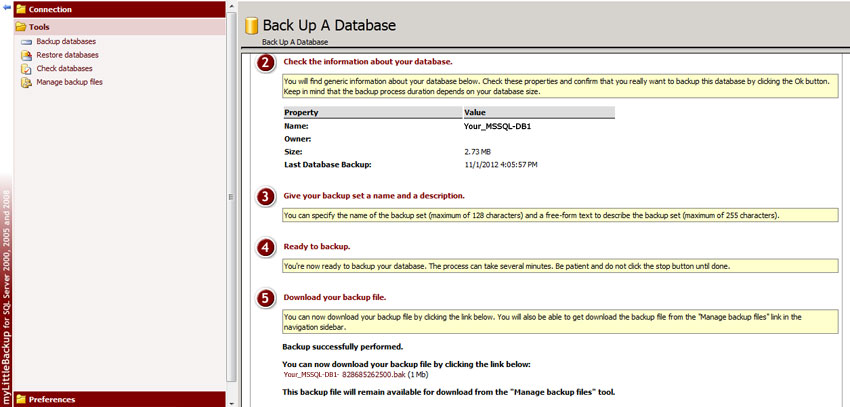Click the sidebar scrollbar down arrow

click(x=231, y=403)
